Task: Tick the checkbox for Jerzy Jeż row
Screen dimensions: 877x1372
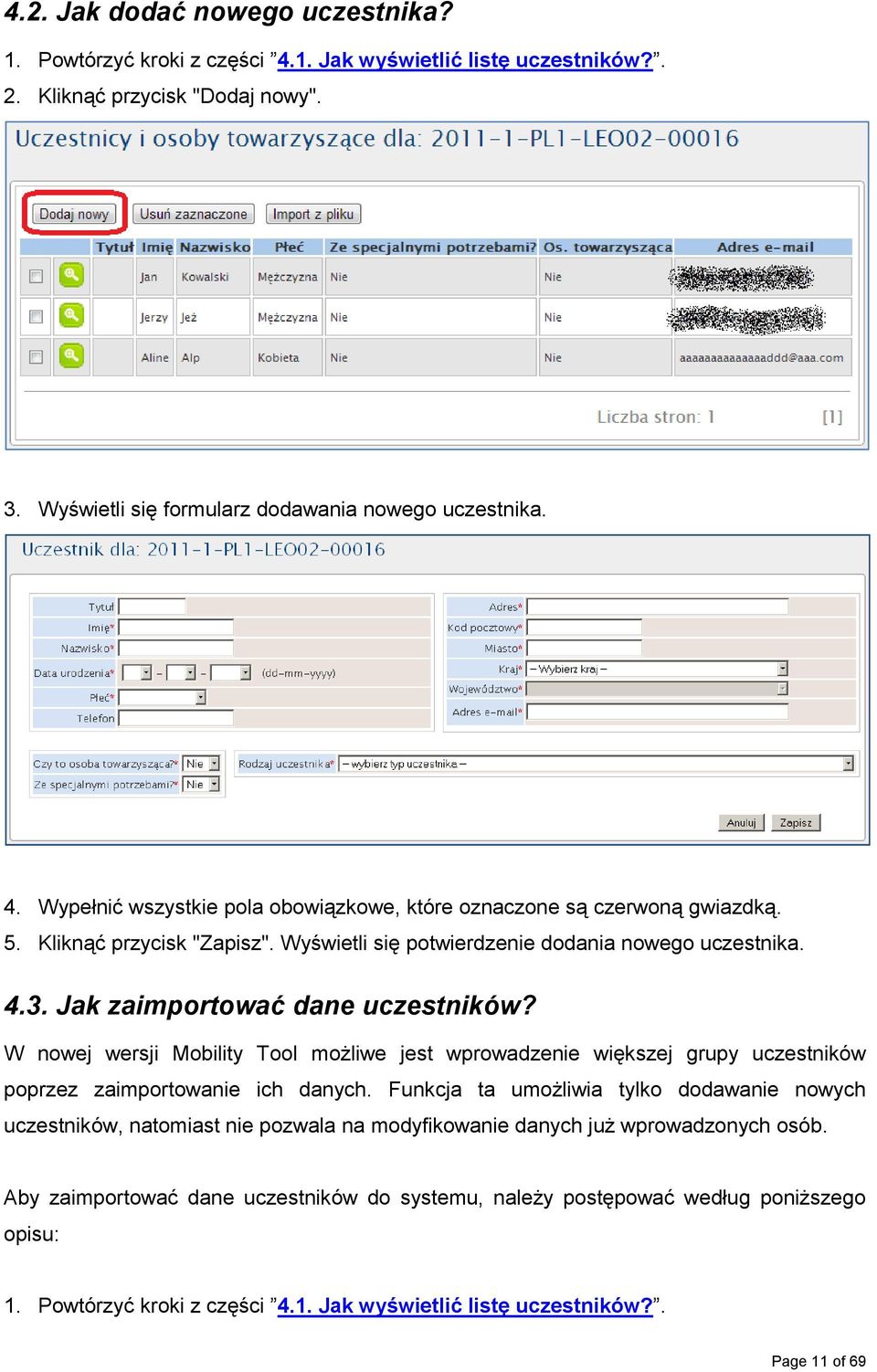Action: [37, 317]
